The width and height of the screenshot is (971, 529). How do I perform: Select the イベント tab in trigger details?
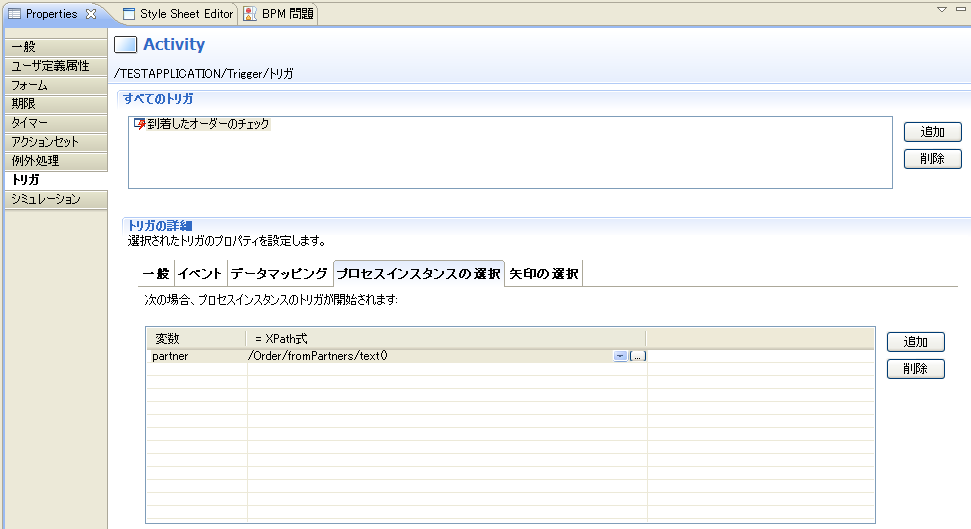(200, 273)
